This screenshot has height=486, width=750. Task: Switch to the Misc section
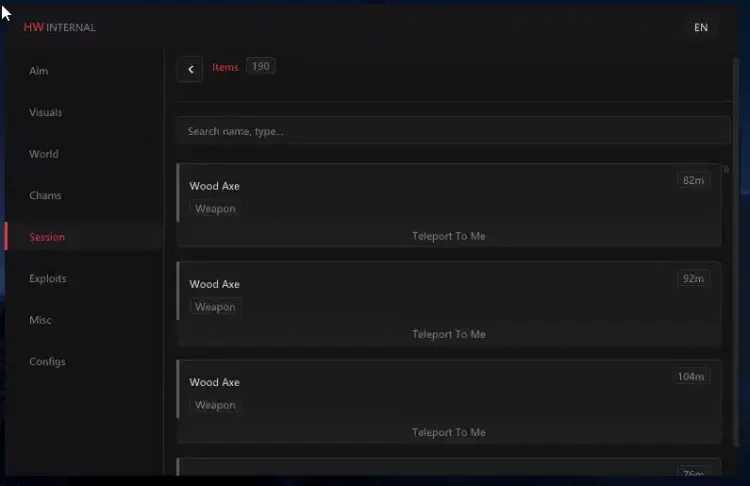tap(40, 320)
